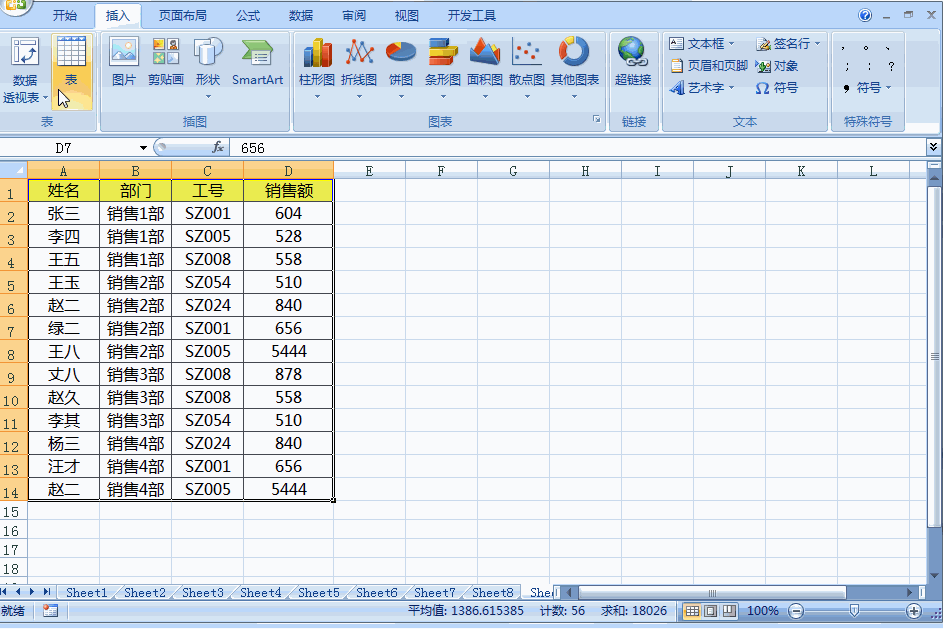Open the chart group dialog launcher

597,119
